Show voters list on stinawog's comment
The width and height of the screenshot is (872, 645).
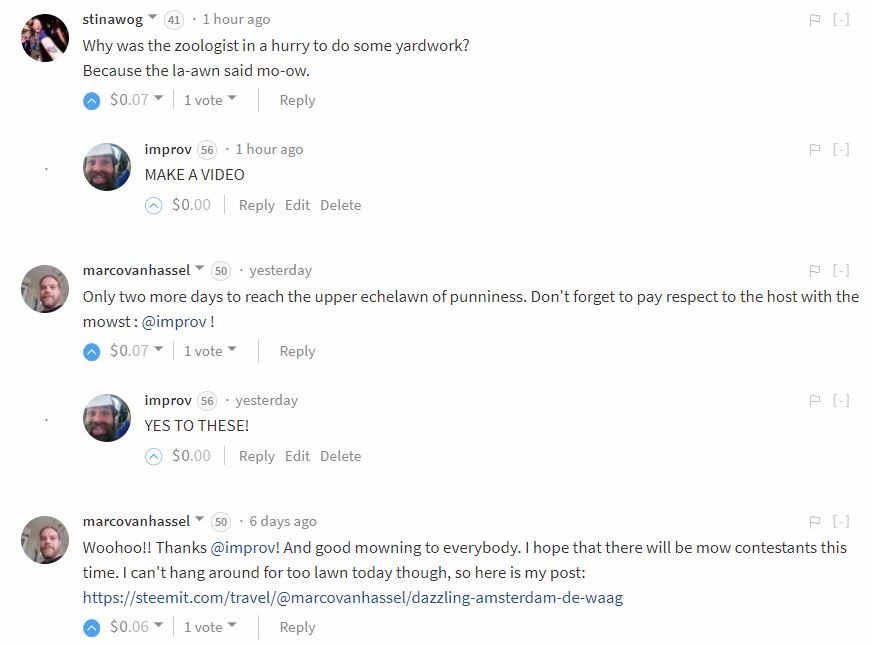(x=210, y=100)
